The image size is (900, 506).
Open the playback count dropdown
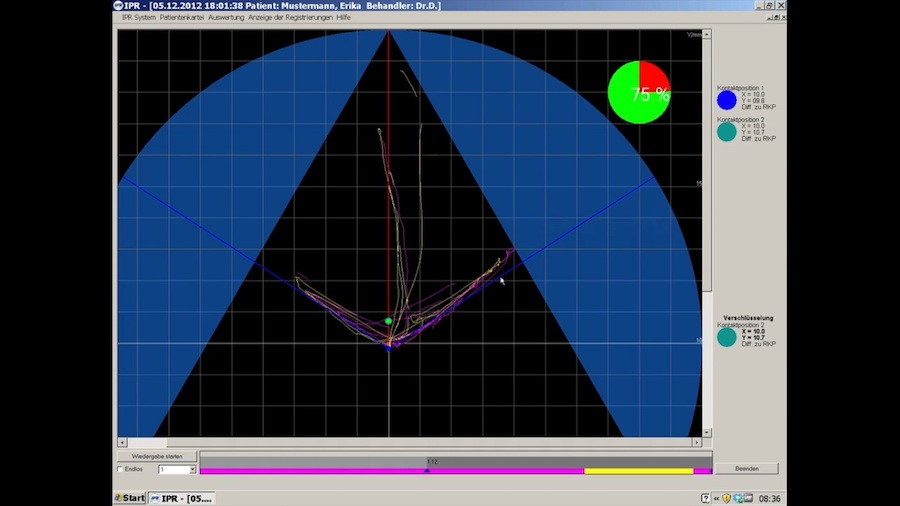point(192,469)
